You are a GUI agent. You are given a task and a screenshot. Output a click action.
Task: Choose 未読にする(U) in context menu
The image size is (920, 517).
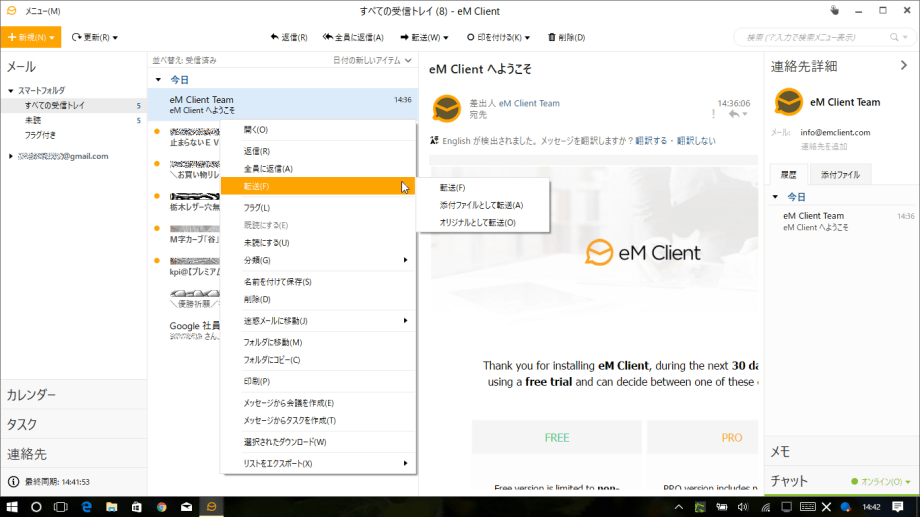click(318, 242)
